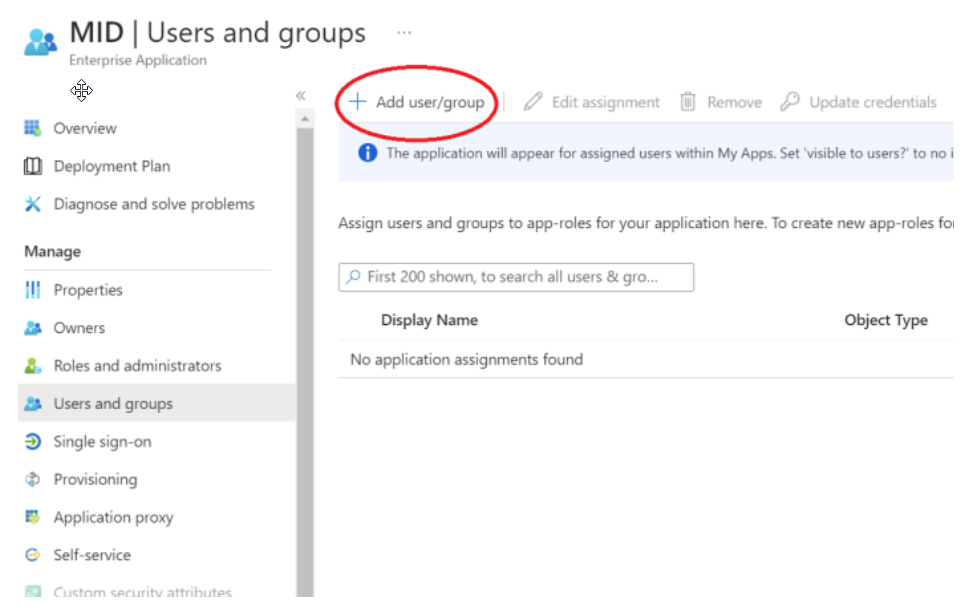Screen dimensions: 965x612
Task: Open the Owners page icon
Action: (33, 328)
